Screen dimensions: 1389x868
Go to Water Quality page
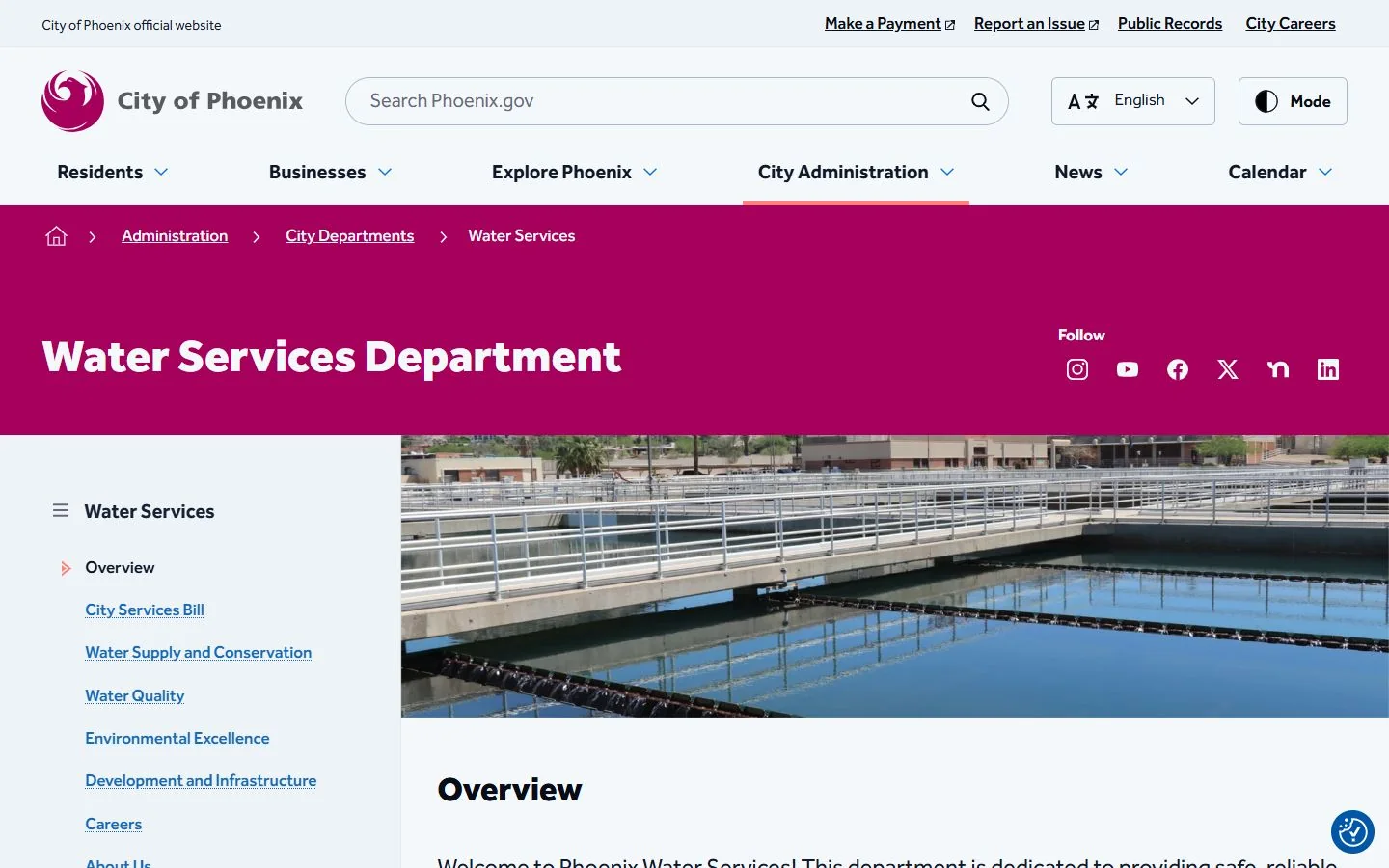135,695
